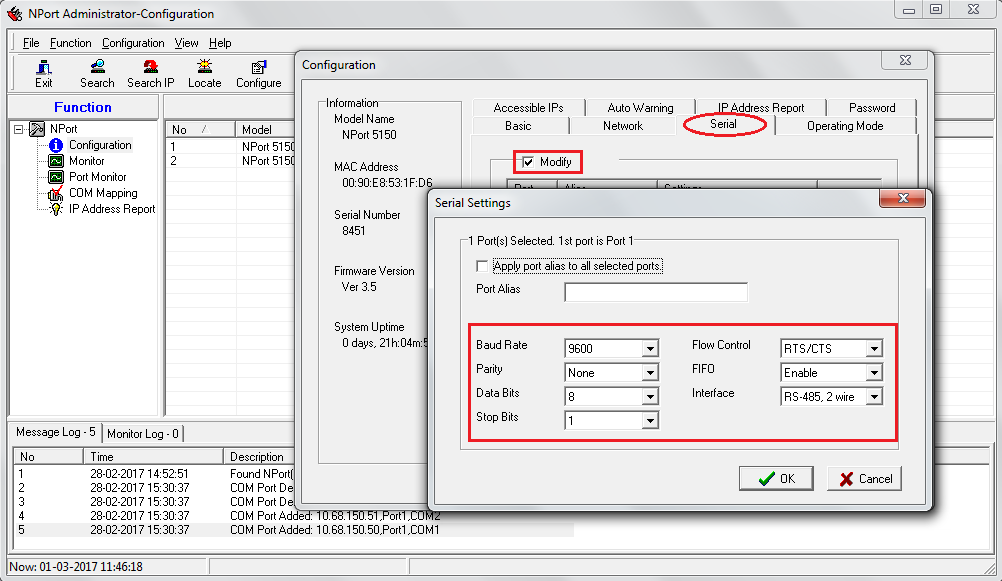Switch to the Operating Mode tab
Screen dimensions: 1002x581
(845, 126)
